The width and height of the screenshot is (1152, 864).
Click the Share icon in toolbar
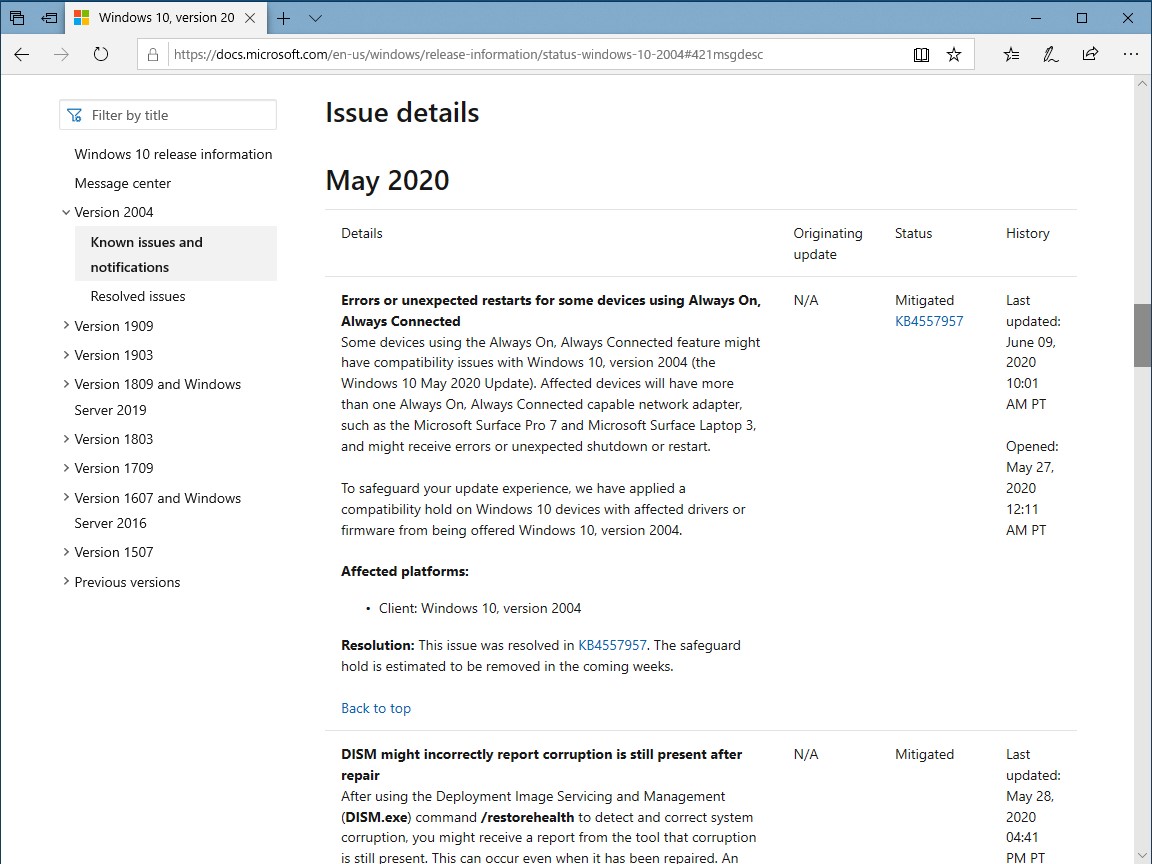point(1090,55)
